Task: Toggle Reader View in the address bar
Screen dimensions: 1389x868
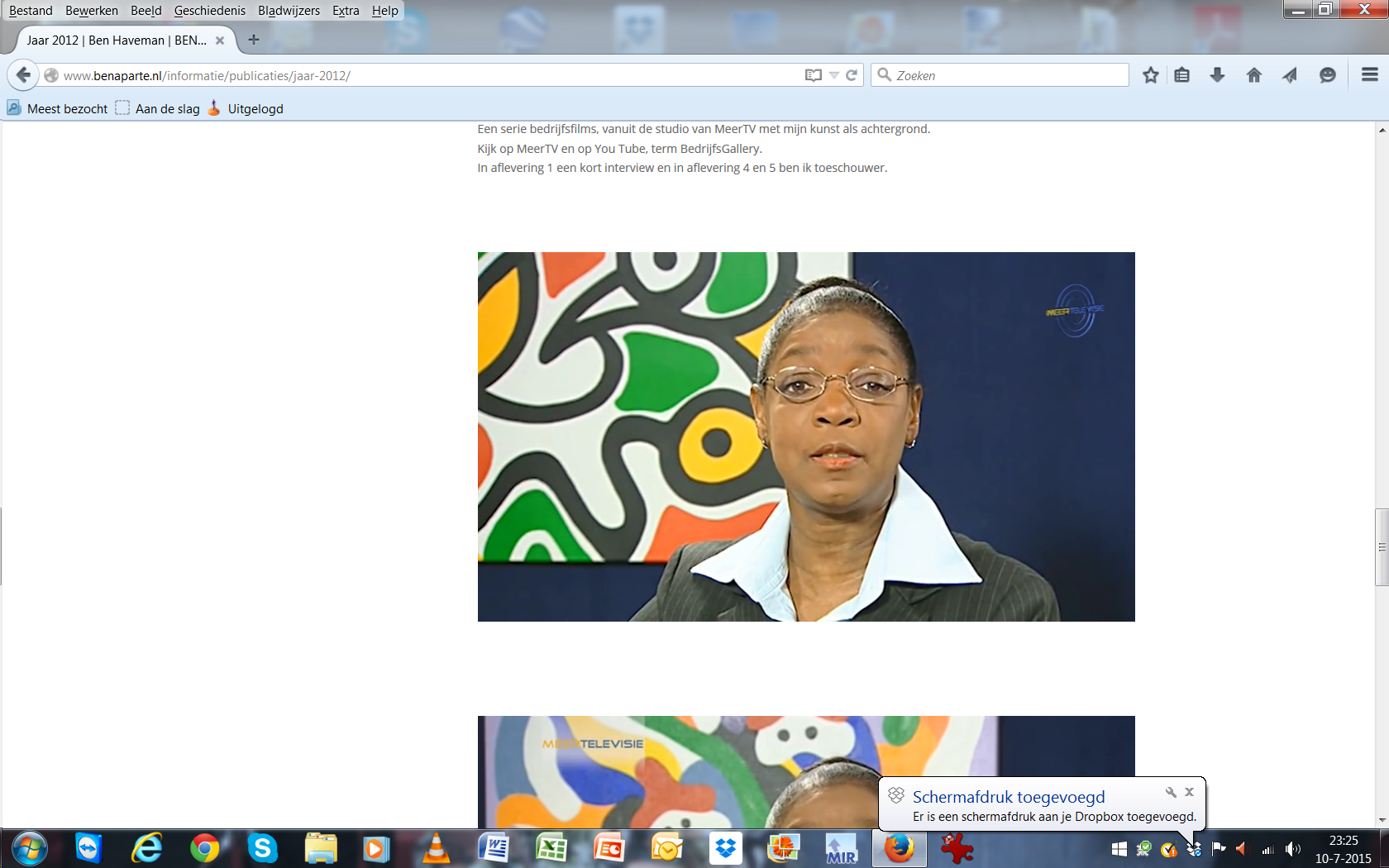Action: 813,75
